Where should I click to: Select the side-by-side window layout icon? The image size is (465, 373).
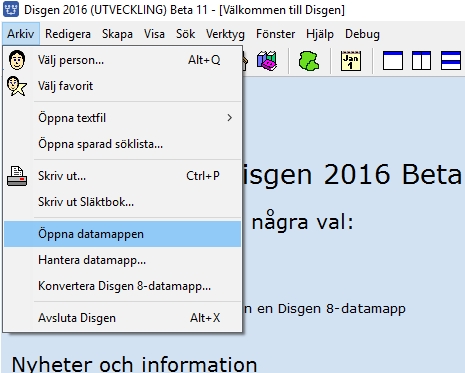[x=421, y=61]
